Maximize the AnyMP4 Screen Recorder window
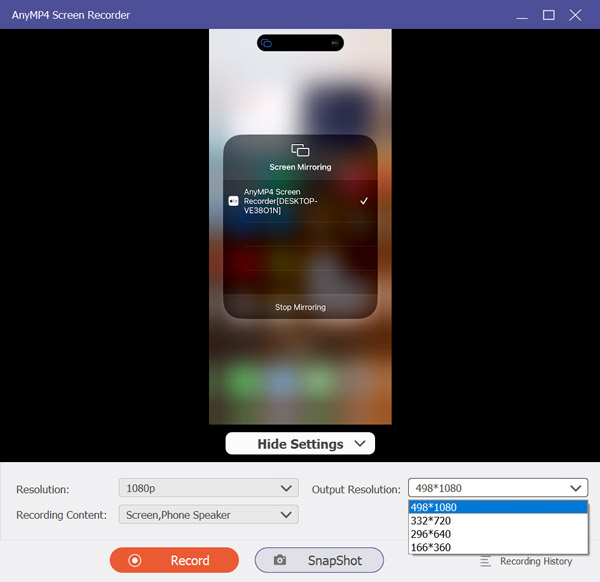The height and width of the screenshot is (582, 600). tap(548, 15)
